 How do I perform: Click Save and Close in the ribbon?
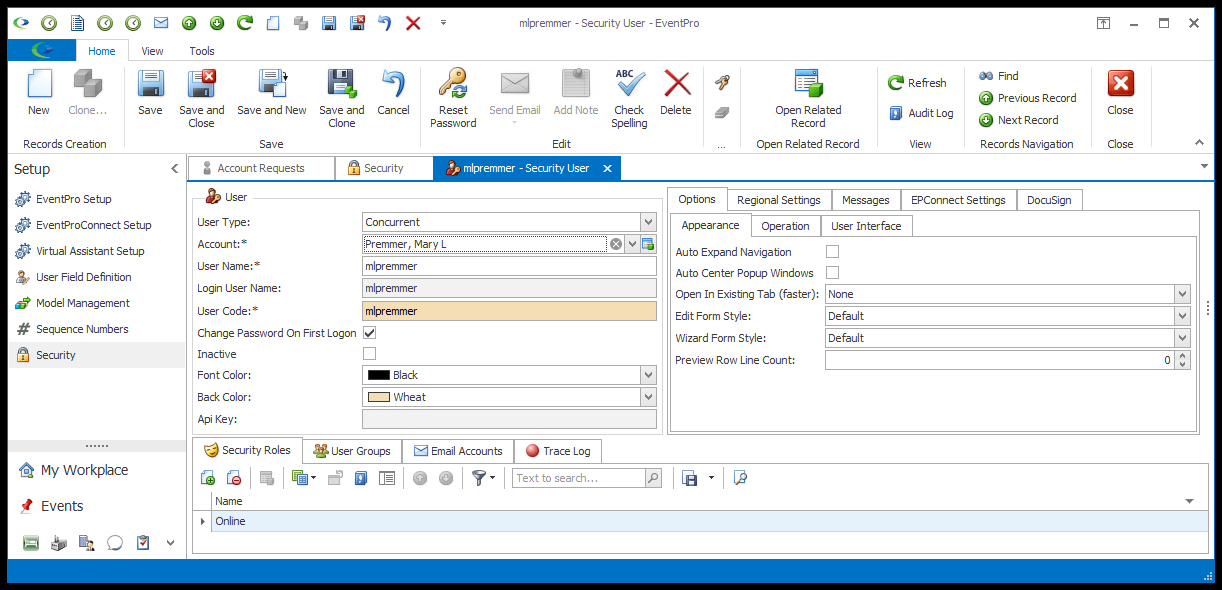pyautogui.click(x=202, y=98)
